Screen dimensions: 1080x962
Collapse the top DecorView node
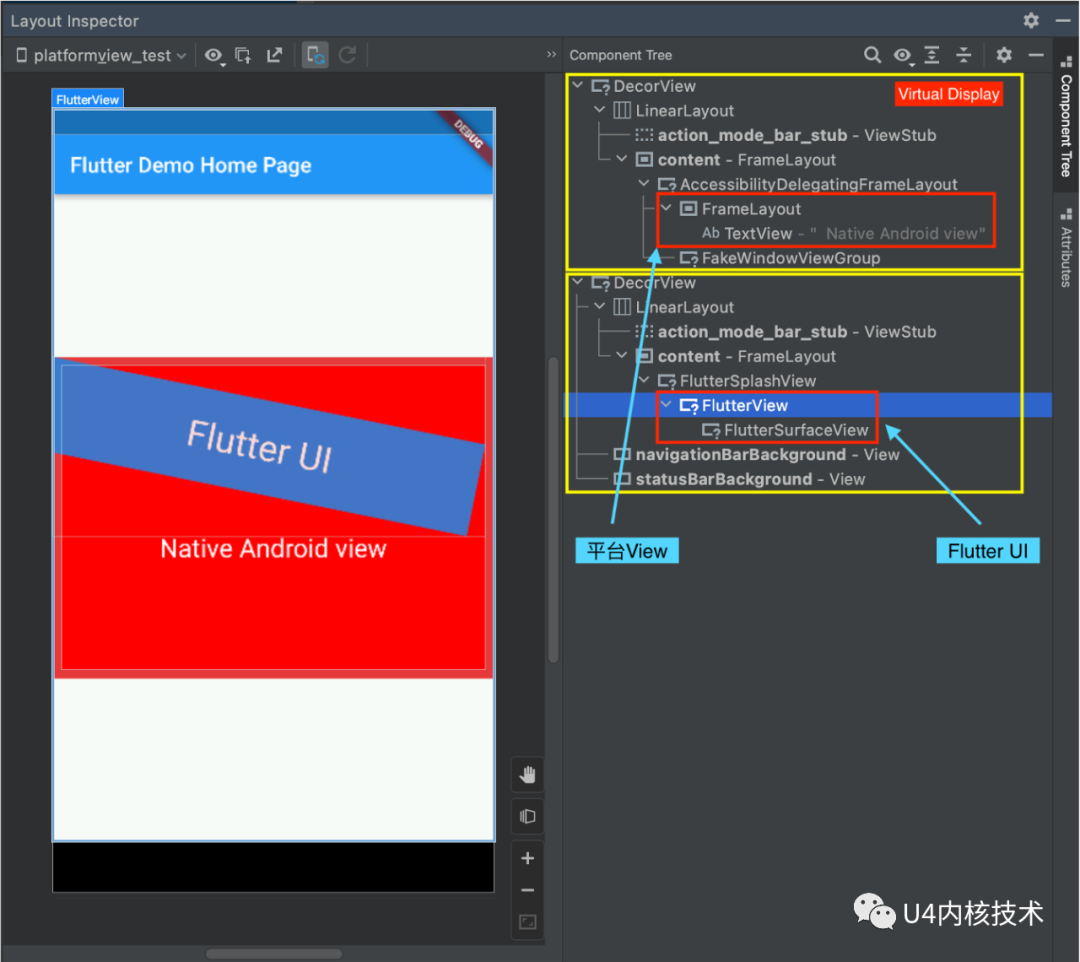[x=577, y=86]
